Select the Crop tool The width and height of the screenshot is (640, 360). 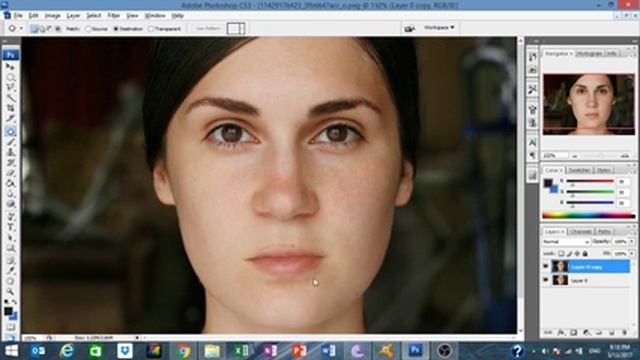10,108
